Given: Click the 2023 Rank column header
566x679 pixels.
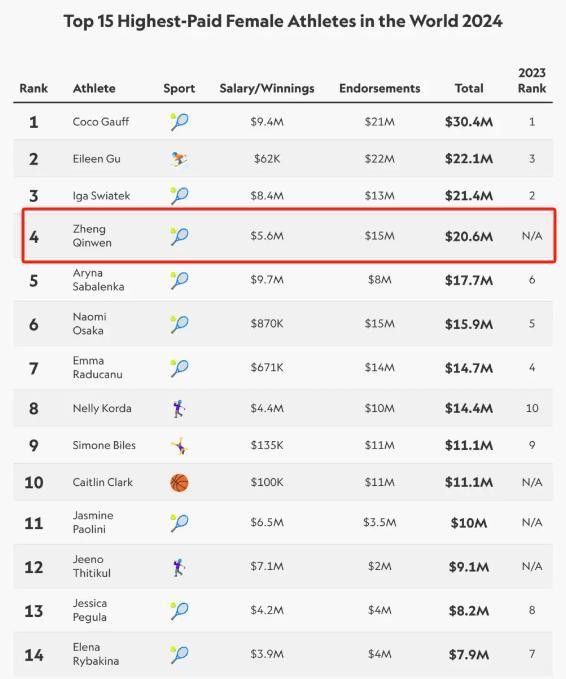Looking at the screenshot, I should click(x=532, y=80).
